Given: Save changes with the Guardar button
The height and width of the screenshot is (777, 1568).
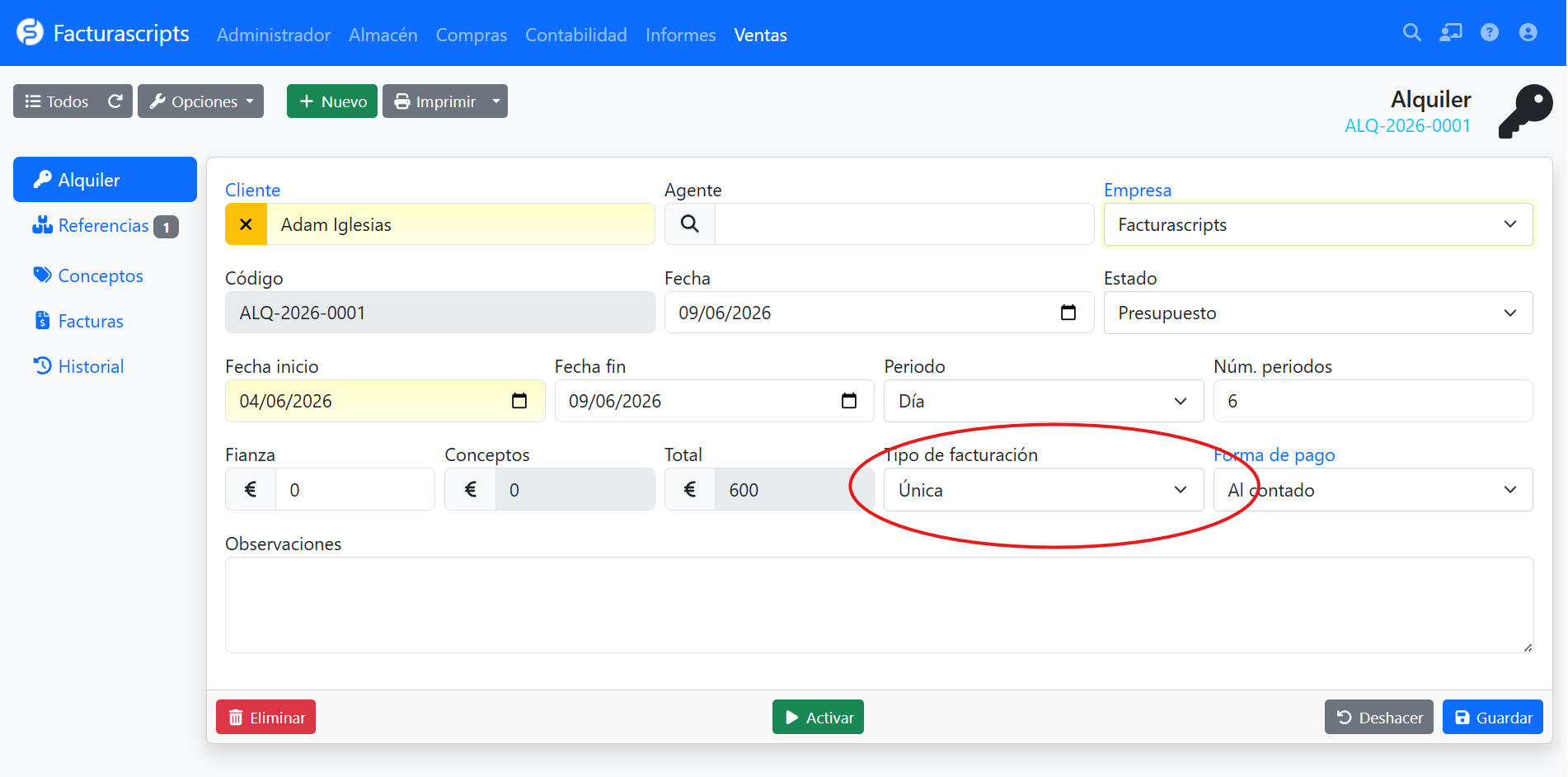Looking at the screenshot, I should [x=1493, y=718].
